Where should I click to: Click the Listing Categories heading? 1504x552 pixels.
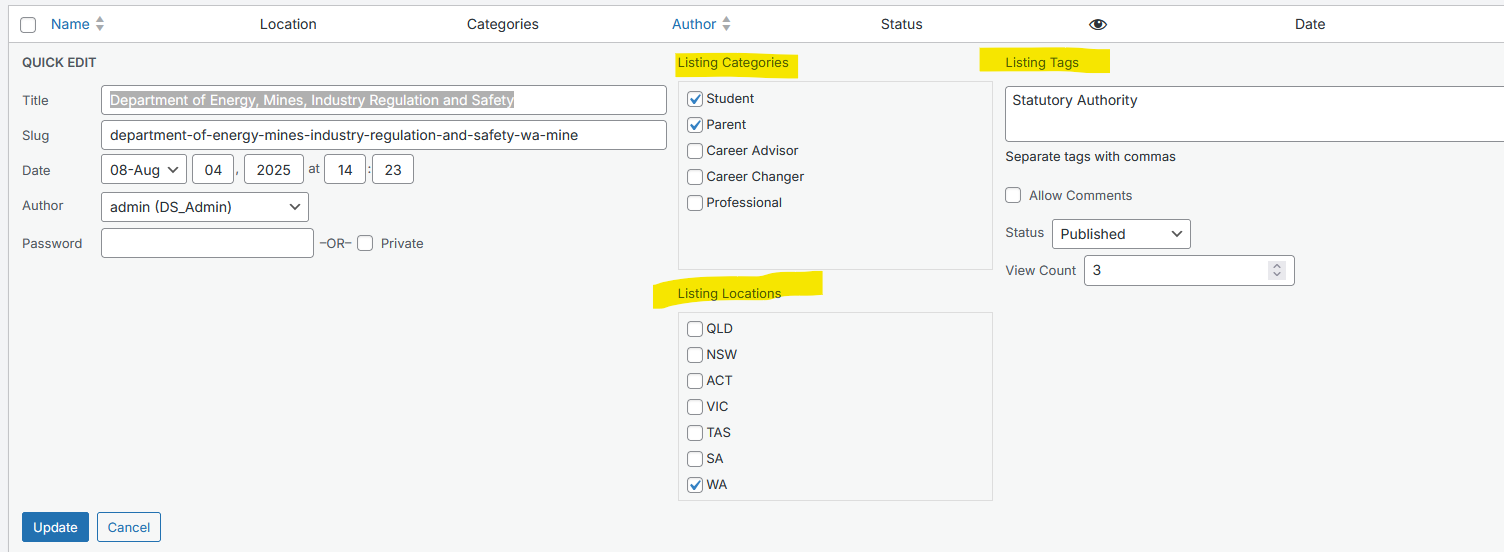coord(733,62)
